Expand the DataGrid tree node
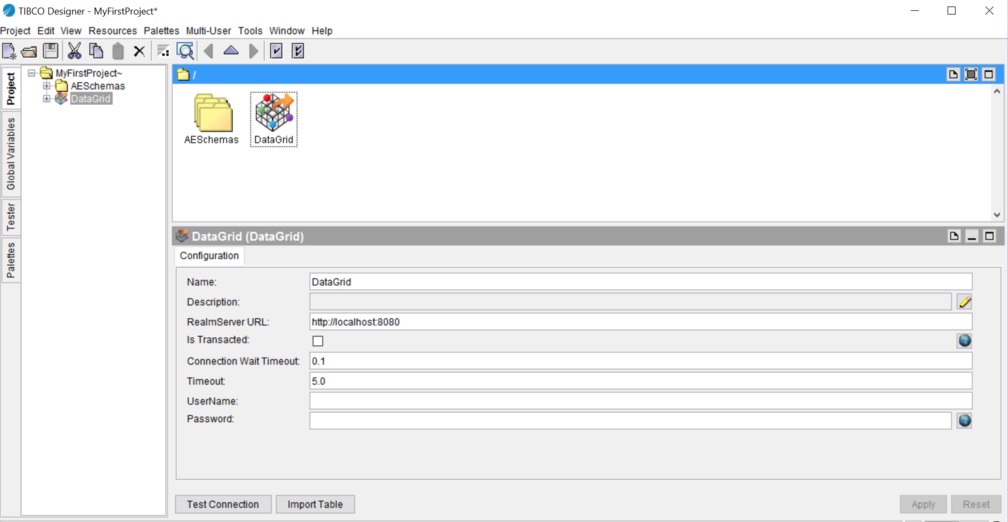Image resolution: width=1008 pixels, height=522 pixels. [47, 99]
